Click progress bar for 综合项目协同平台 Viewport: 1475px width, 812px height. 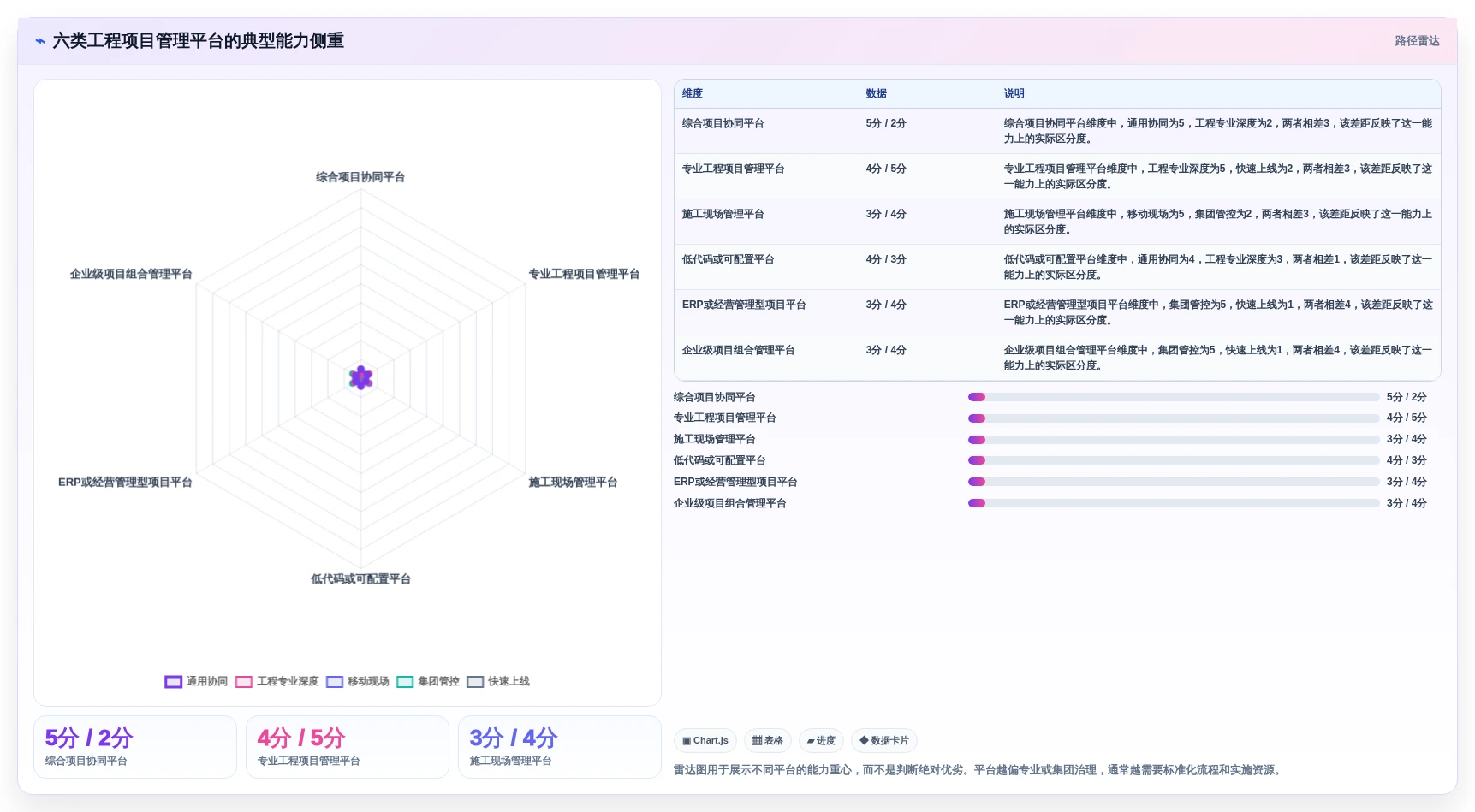coord(1174,397)
